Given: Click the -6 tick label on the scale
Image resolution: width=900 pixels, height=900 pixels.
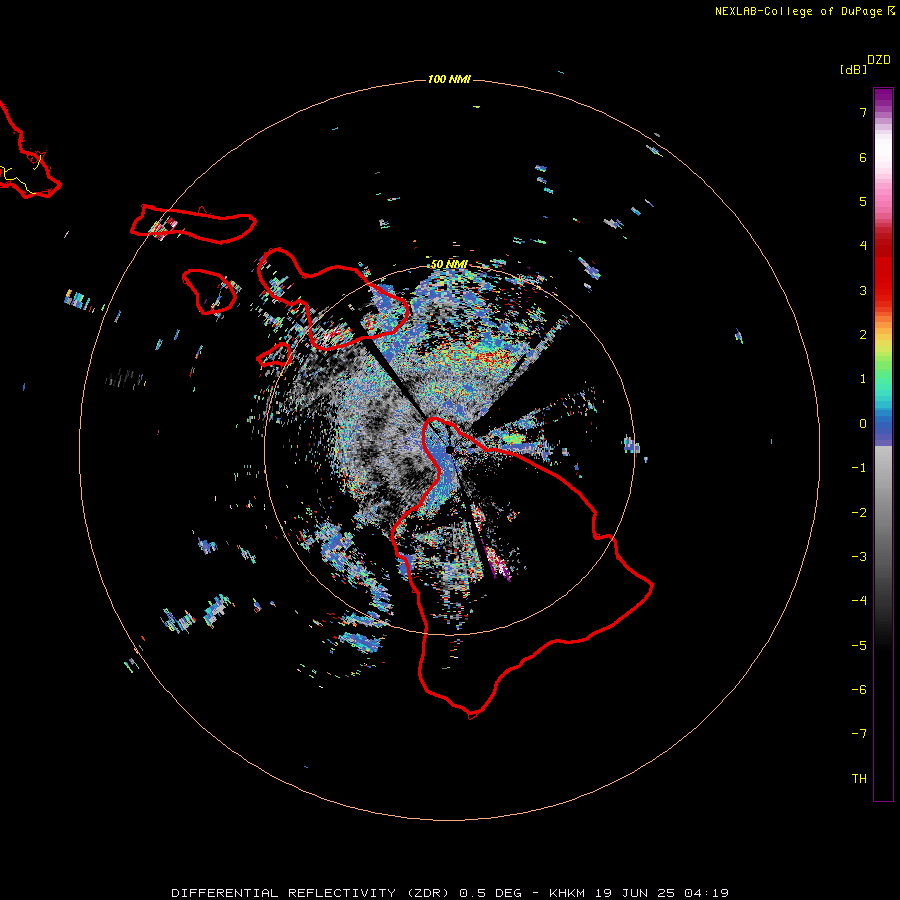Looking at the screenshot, I should tap(859, 690).
